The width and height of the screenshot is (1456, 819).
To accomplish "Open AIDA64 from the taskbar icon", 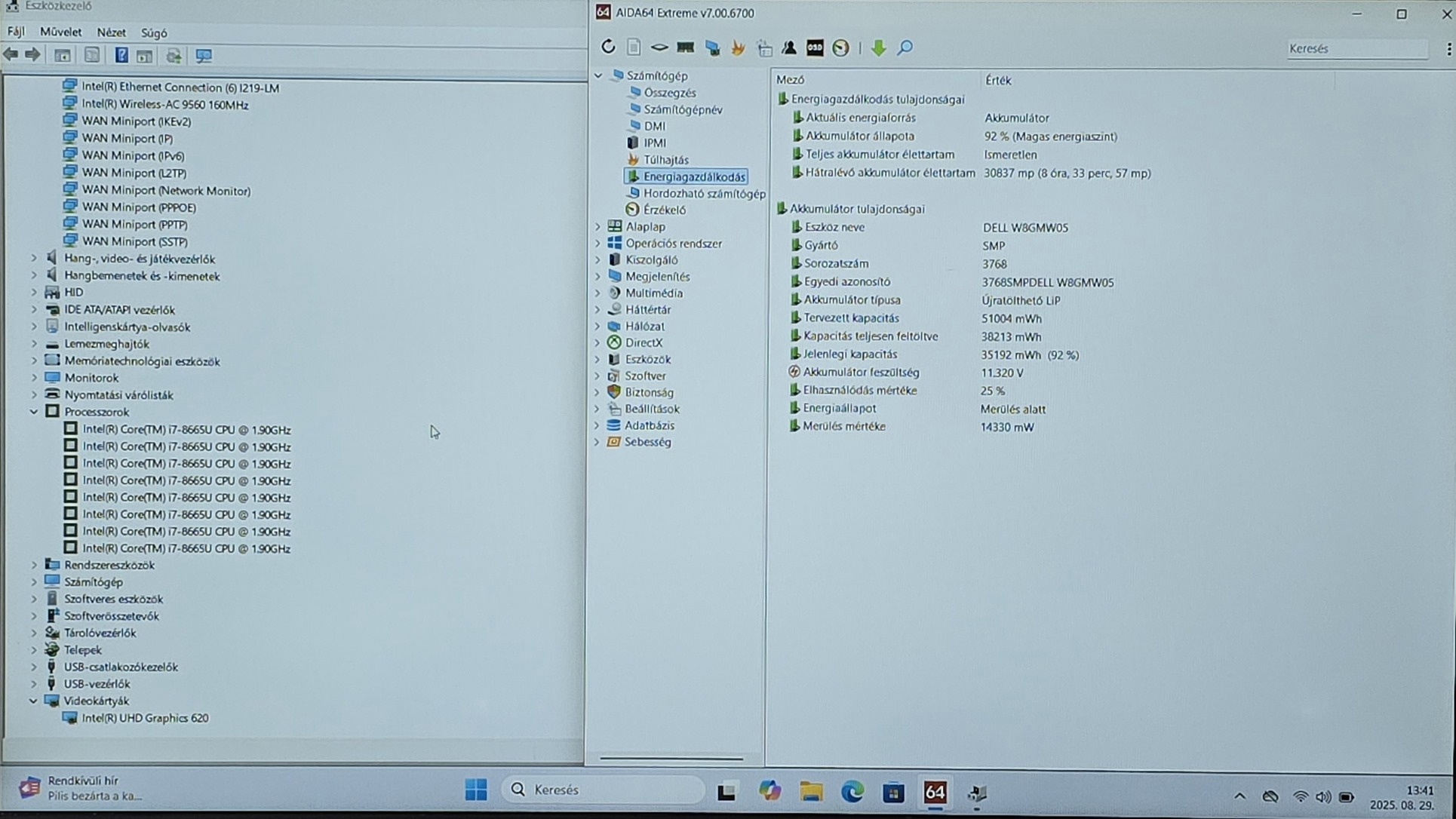I will [935, 792].
